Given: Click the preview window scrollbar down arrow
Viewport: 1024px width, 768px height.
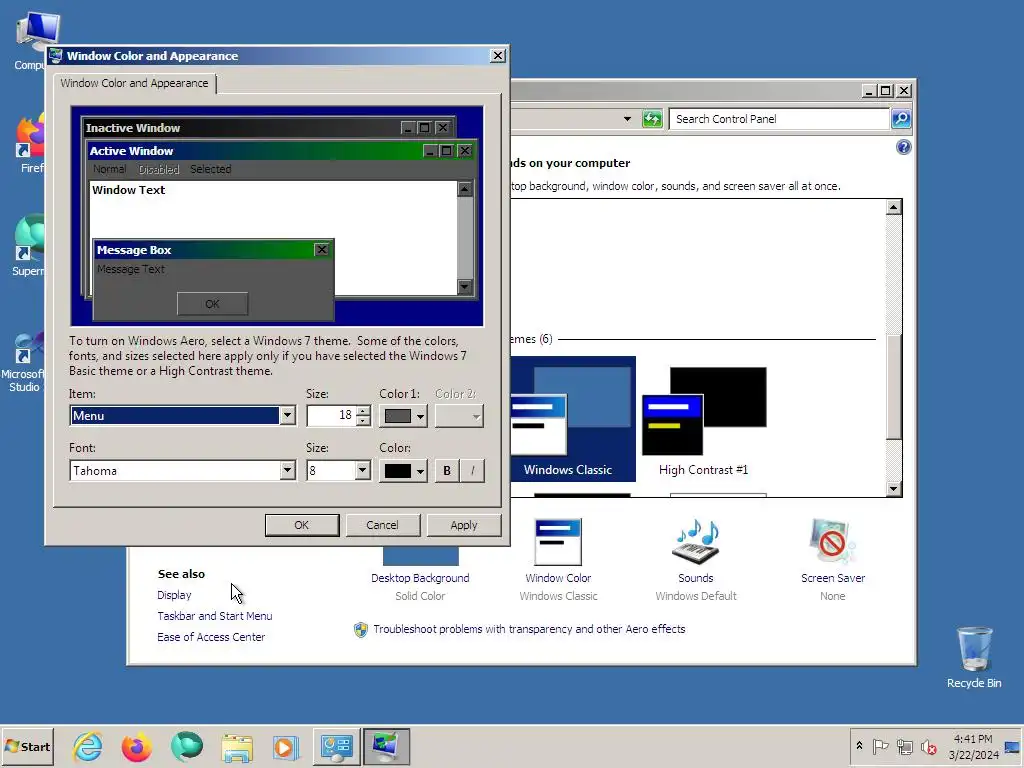Looking at the screenshot, I should click(465, 287).
